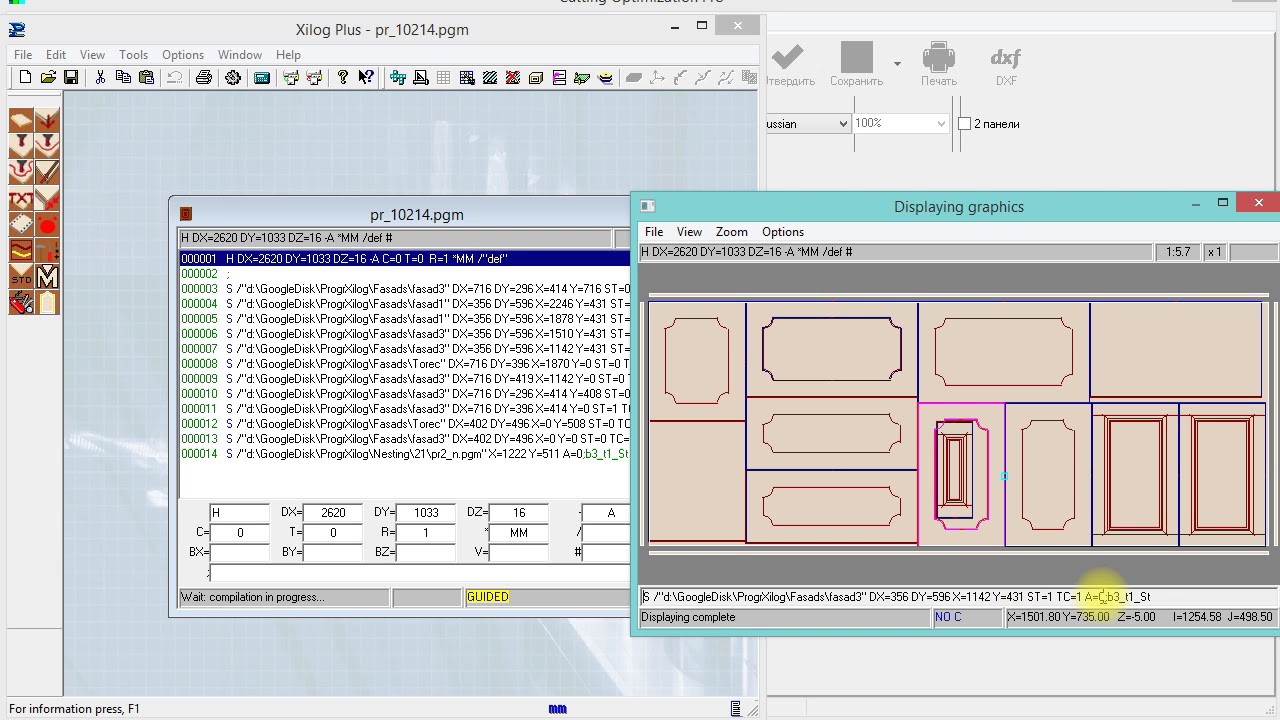The width and height of the screenshot is (1280, 720).
Task: Choose the single milling cutter tool
Action: [x=21, y=148]
